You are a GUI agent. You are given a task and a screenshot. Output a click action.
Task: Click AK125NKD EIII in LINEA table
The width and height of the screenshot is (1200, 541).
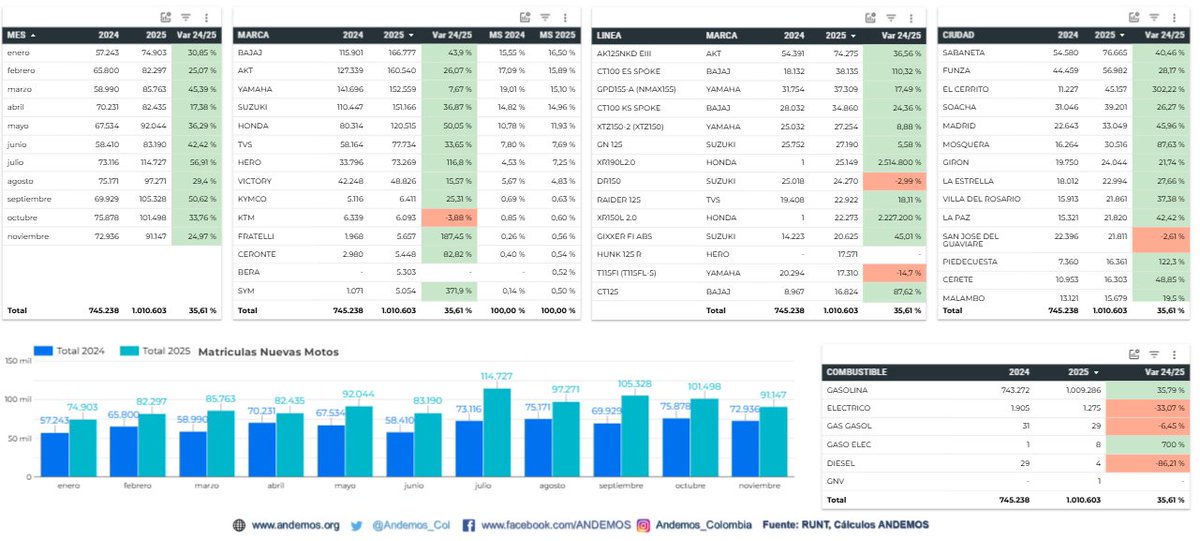point(622,52)
